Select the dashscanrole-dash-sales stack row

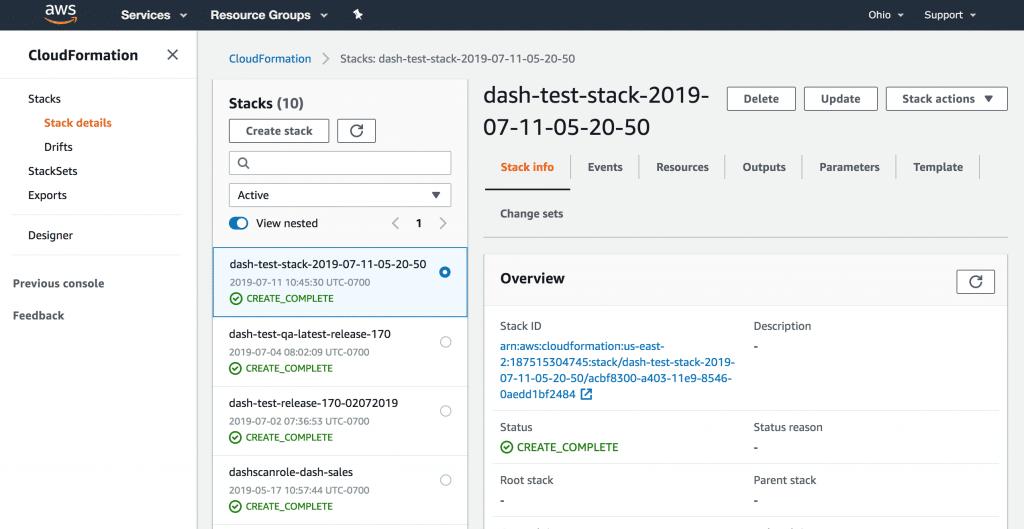tap(340, 490)
